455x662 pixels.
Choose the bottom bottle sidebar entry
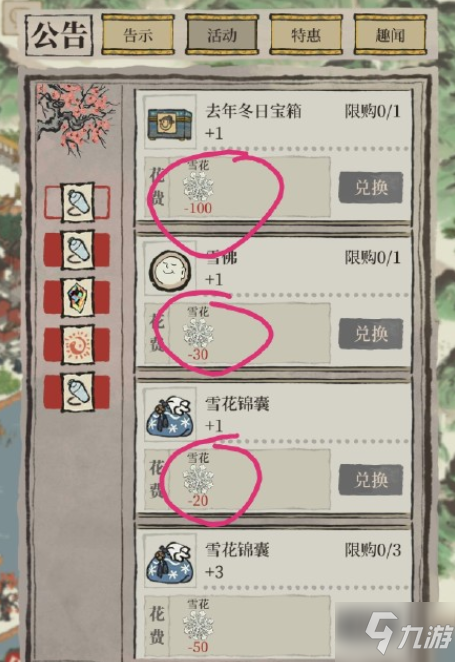(x=77, y=392)
